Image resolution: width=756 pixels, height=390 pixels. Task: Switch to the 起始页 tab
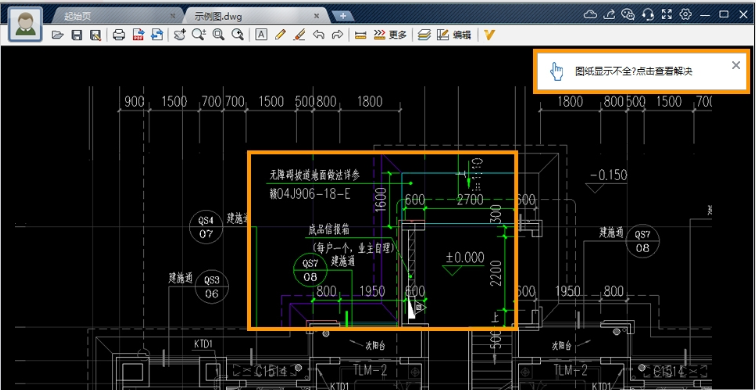[x=77, y=16]
